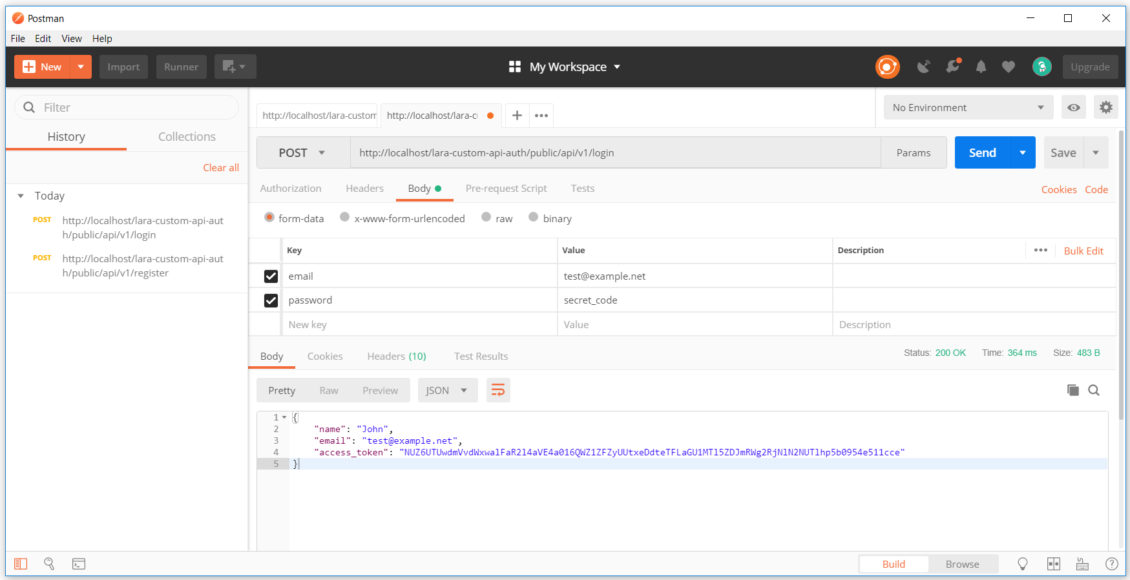Click the Interceptor satellite icon
This screenshot has width=1130, height=580.
click(922, 66)
